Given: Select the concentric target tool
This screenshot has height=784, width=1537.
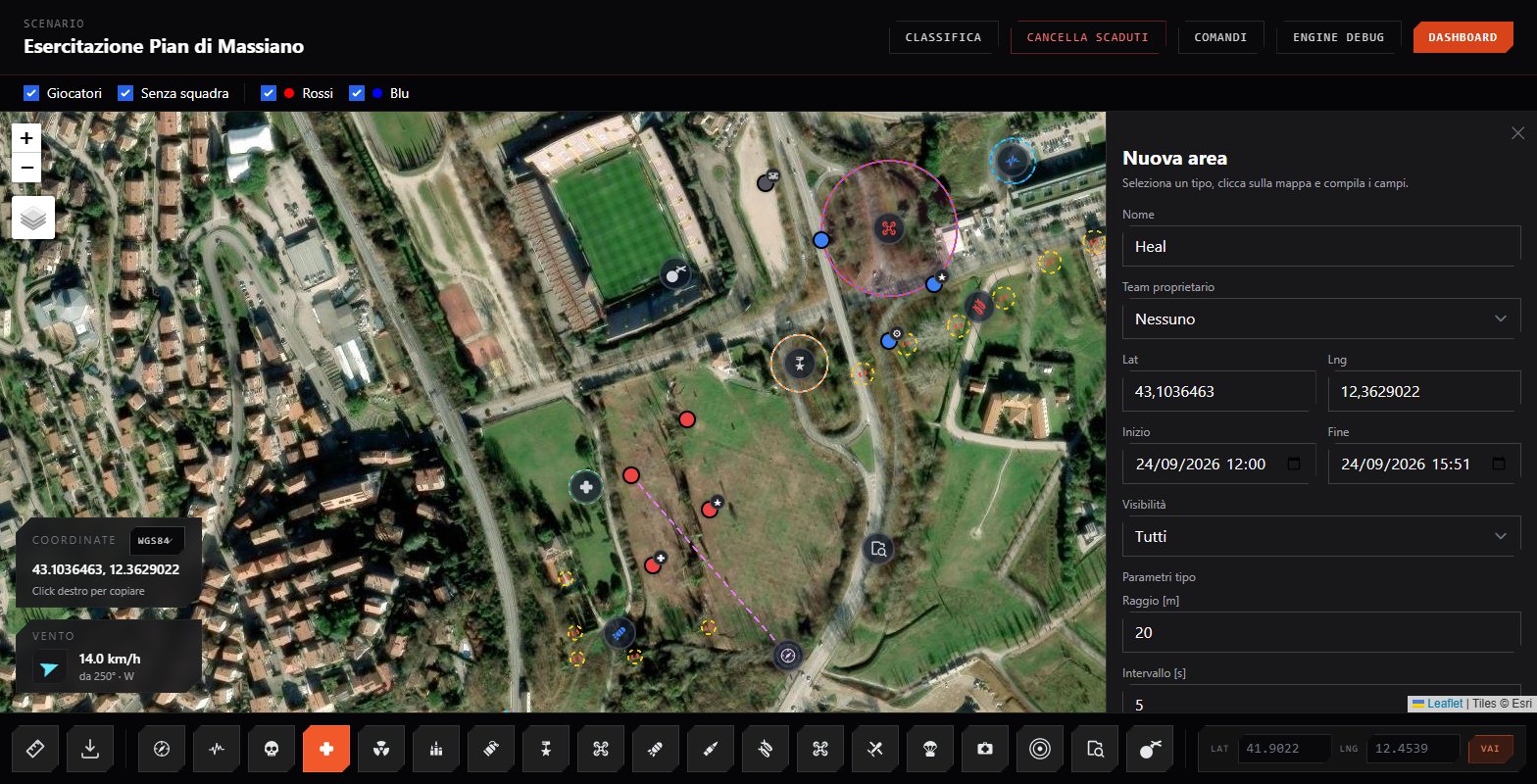Looking at the screenshot, I should [1040, 750].
